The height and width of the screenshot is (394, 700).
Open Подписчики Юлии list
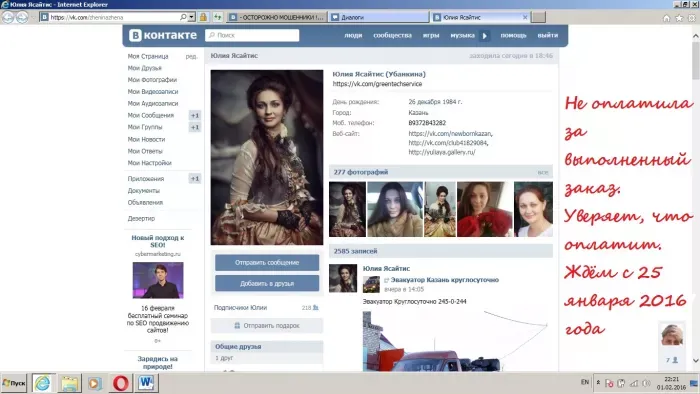coord(240,307)
